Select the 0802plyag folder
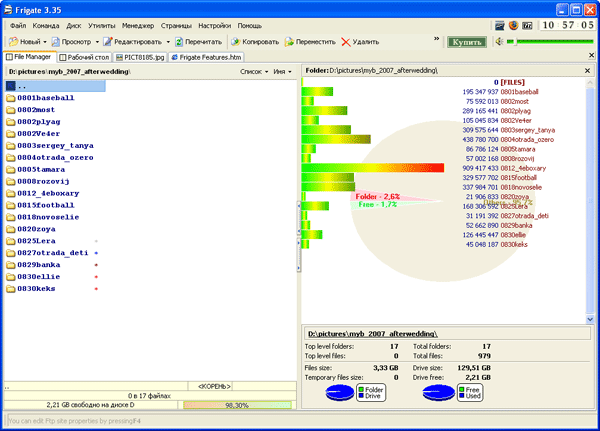The width and height of the screenshot is (600, 431). pos(33,122)
